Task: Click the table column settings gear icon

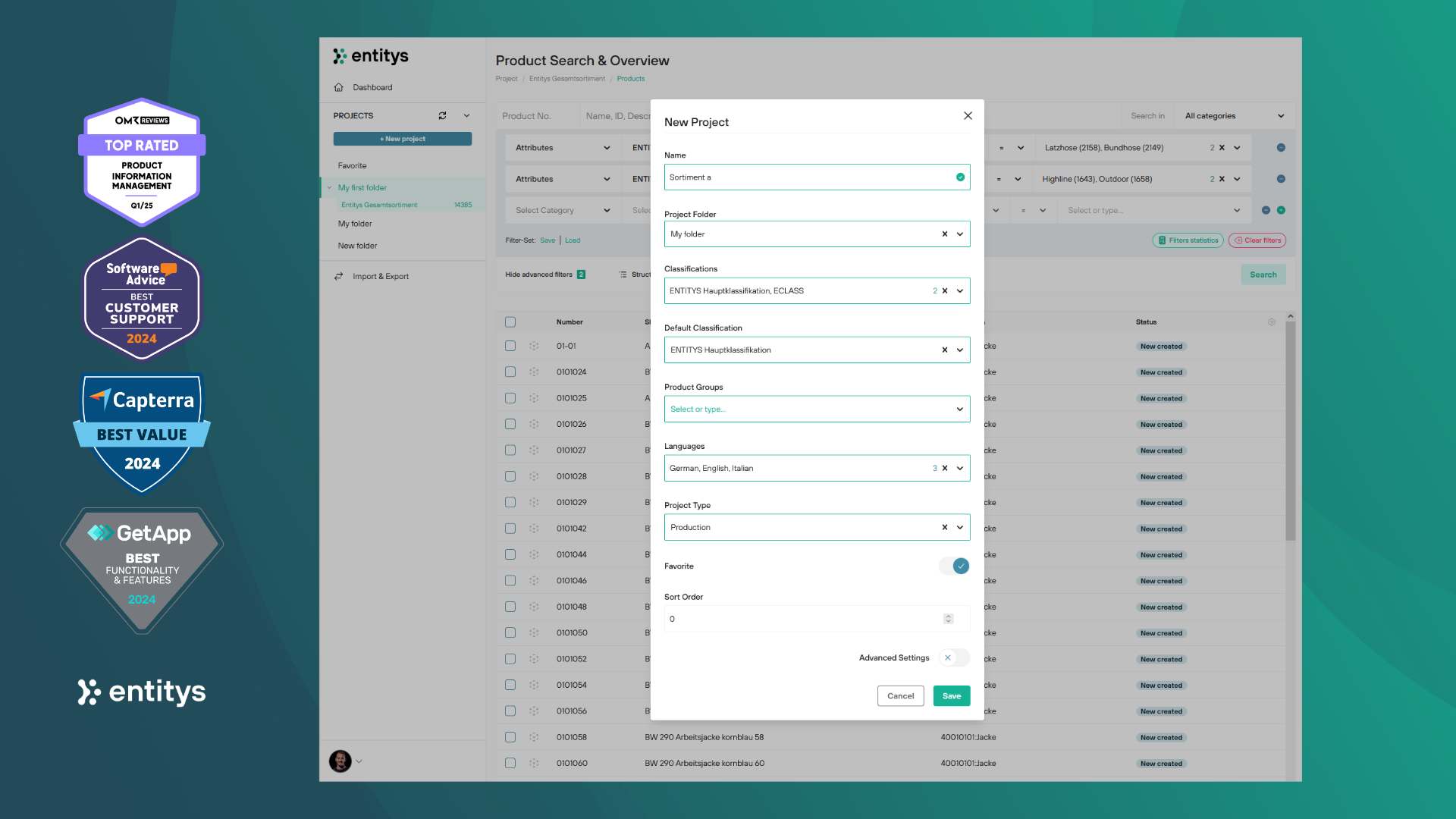Action: pyautogui.click(x=1272, y=322)
